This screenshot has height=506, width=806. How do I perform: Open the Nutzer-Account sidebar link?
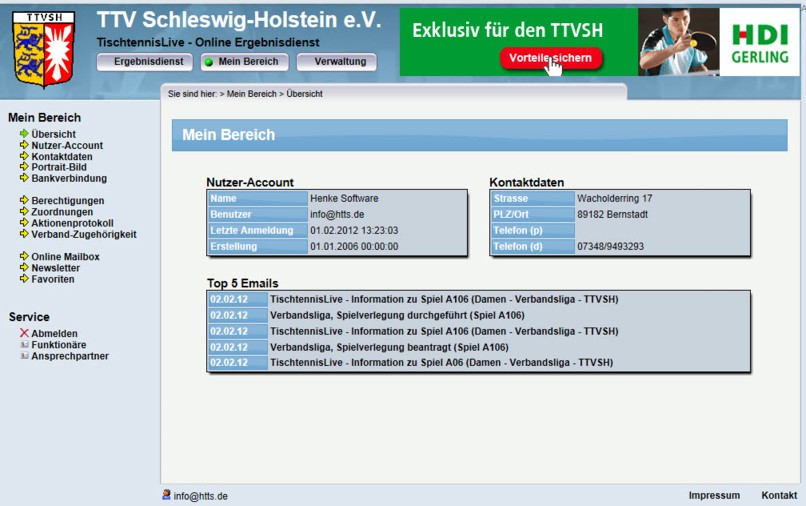tap(66, 146)
